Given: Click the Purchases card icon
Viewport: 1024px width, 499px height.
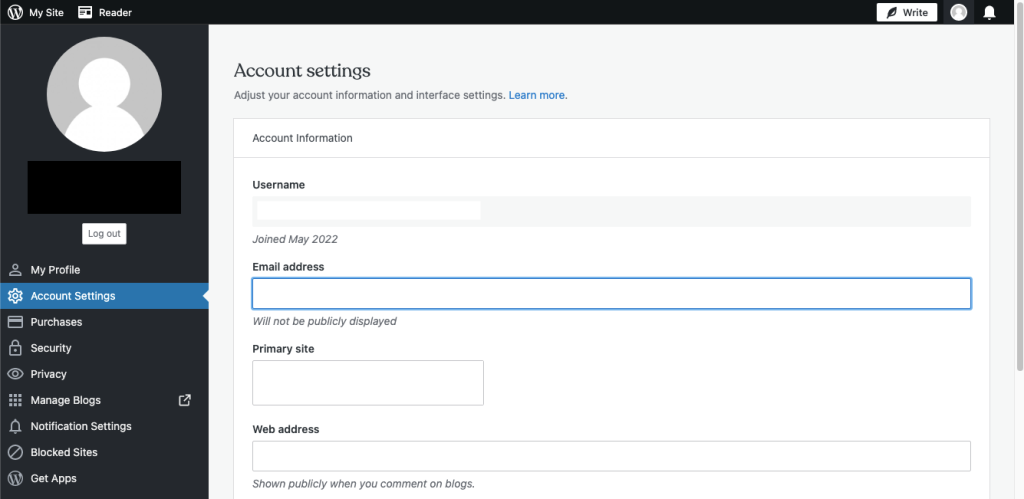Looking at the screenshot, I should coord(15,322).
